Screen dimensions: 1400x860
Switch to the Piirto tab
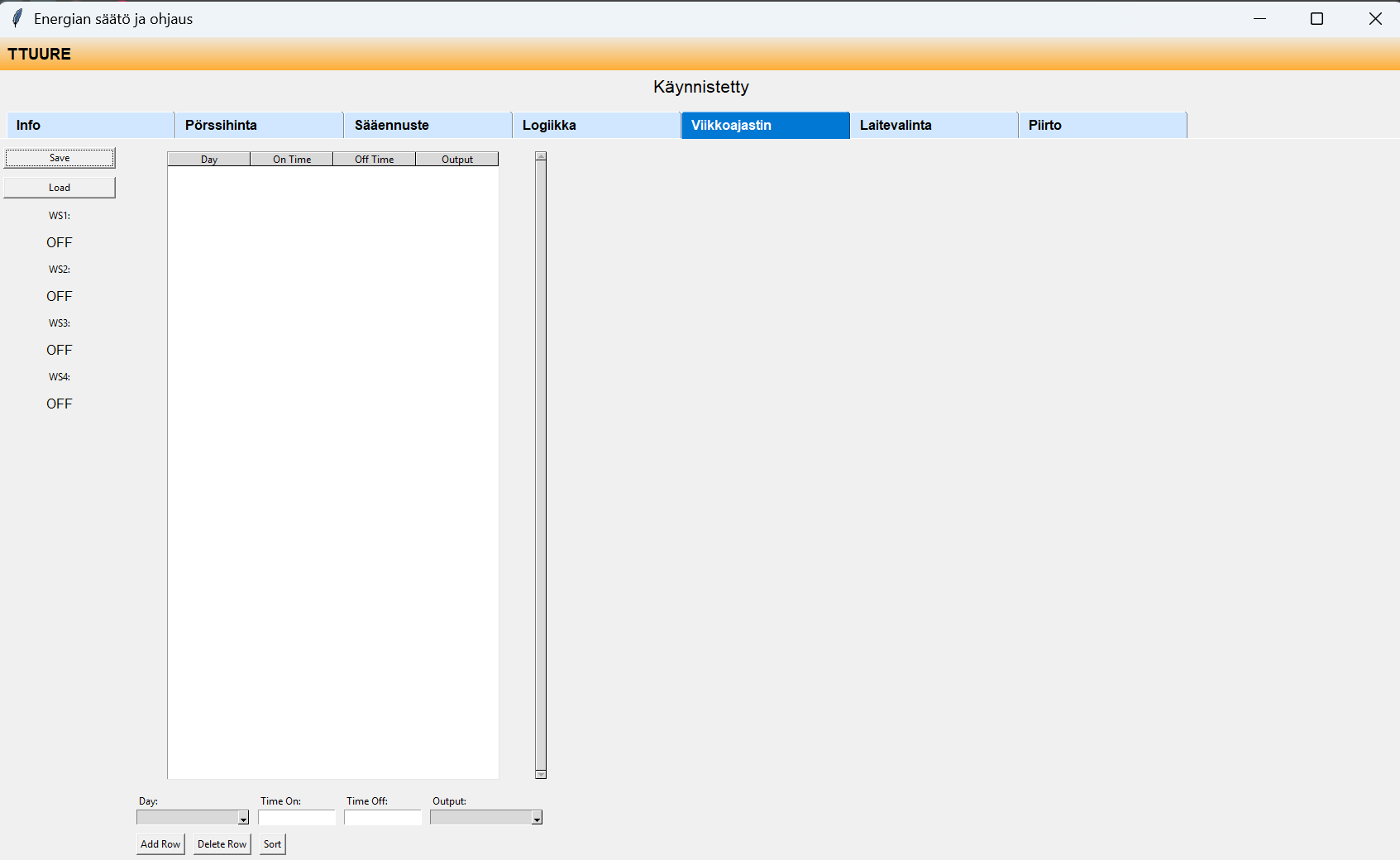click(1102, 125)
